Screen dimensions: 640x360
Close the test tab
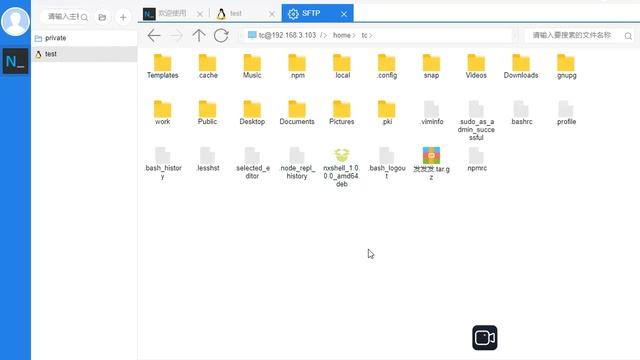[x=272, y=14]
